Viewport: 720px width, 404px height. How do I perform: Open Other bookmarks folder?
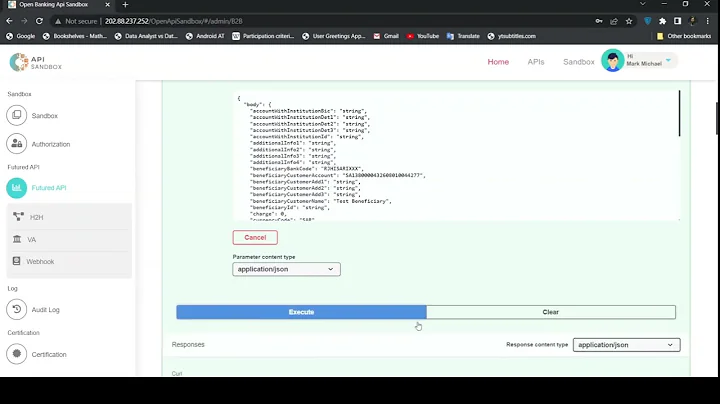(683, 36)
